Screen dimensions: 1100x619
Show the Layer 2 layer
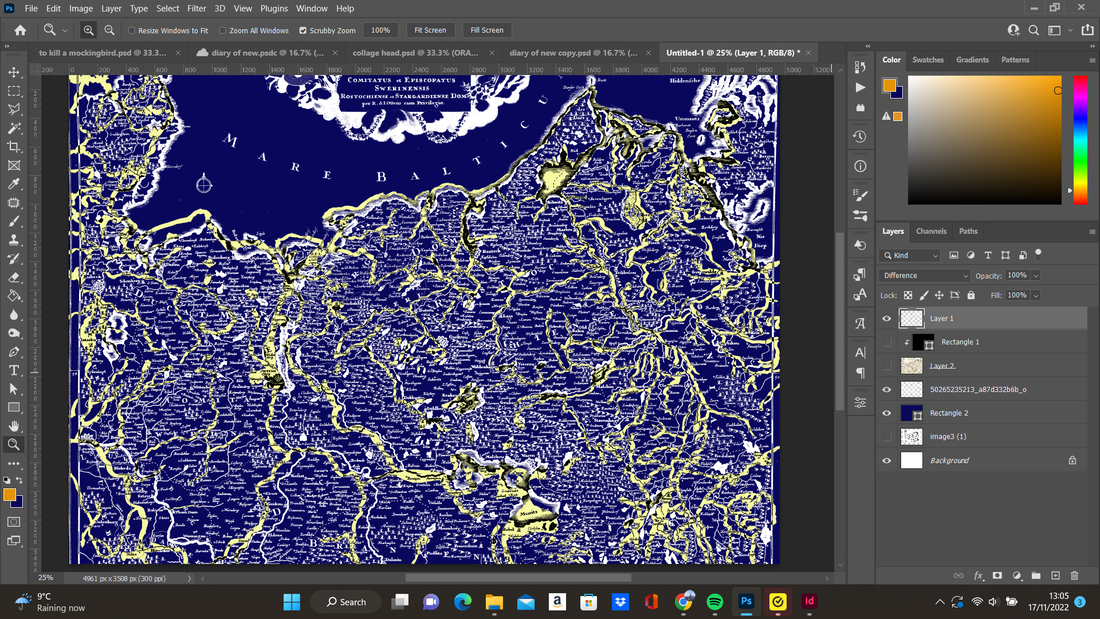887,366
